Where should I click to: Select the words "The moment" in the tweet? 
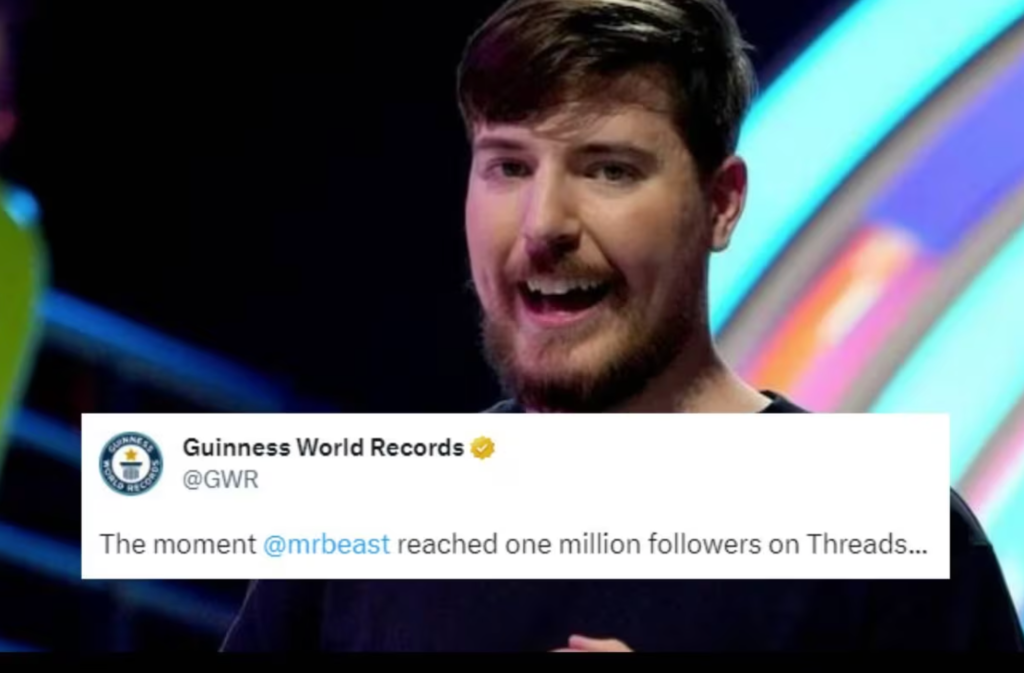tap(178, 544)
